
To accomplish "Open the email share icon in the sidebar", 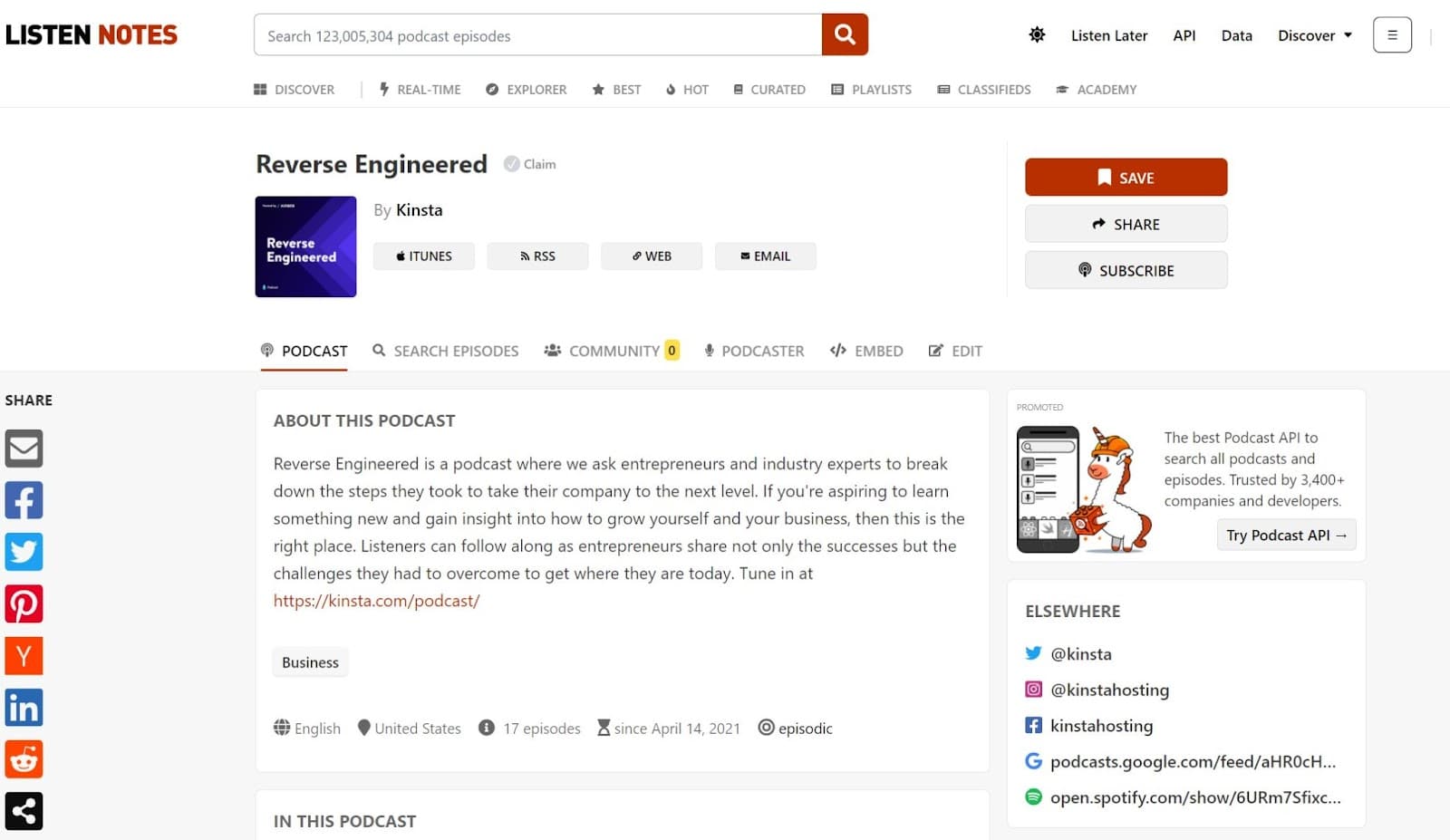I will click(x=24, y=448).
